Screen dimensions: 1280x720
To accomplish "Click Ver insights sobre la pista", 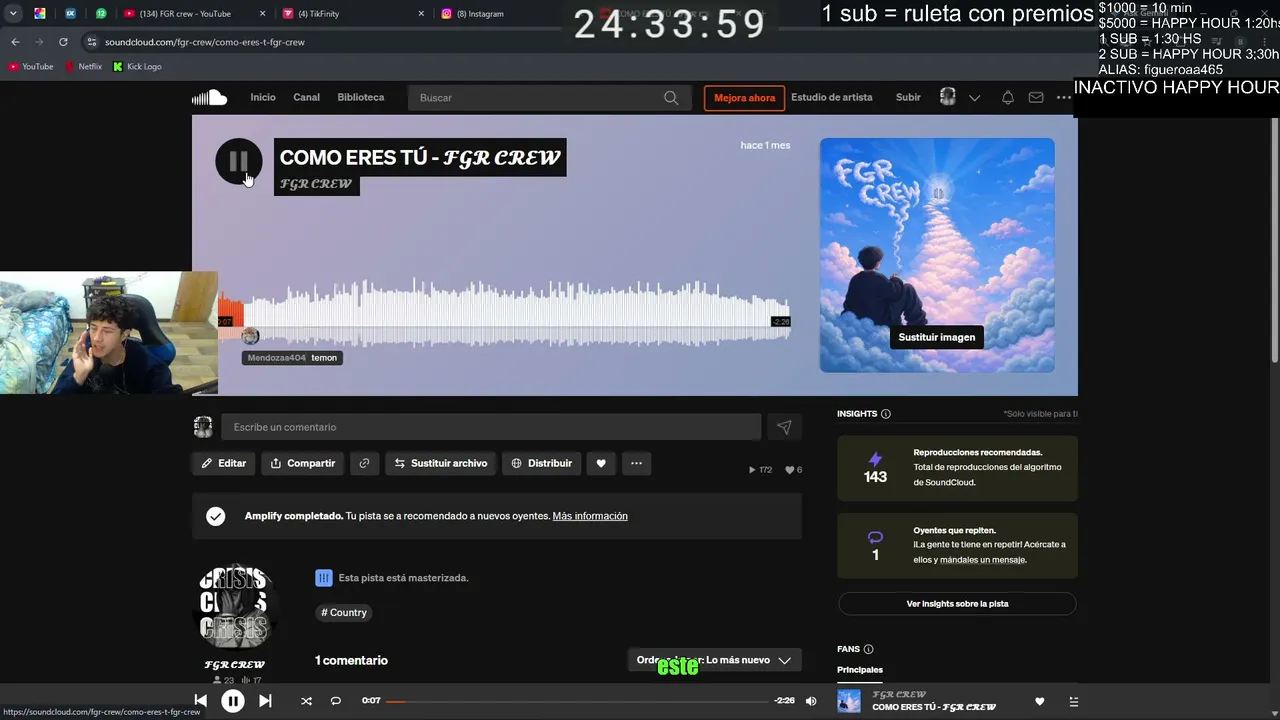I will coord(957,604).
